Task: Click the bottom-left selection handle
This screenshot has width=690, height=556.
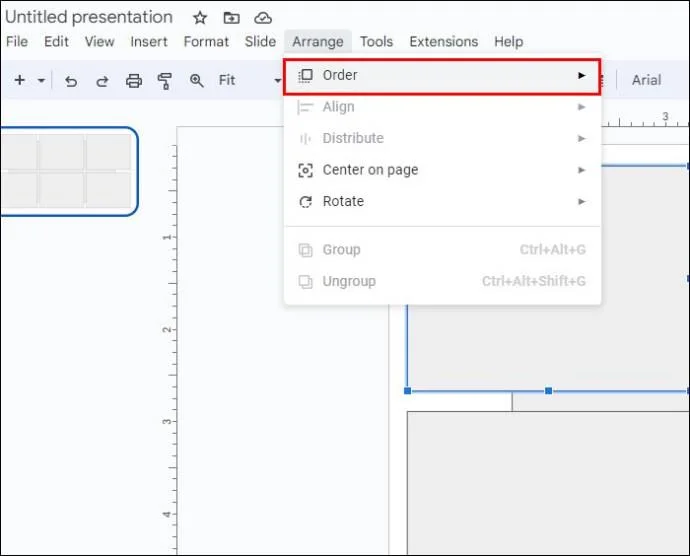Action: [407, 390]
